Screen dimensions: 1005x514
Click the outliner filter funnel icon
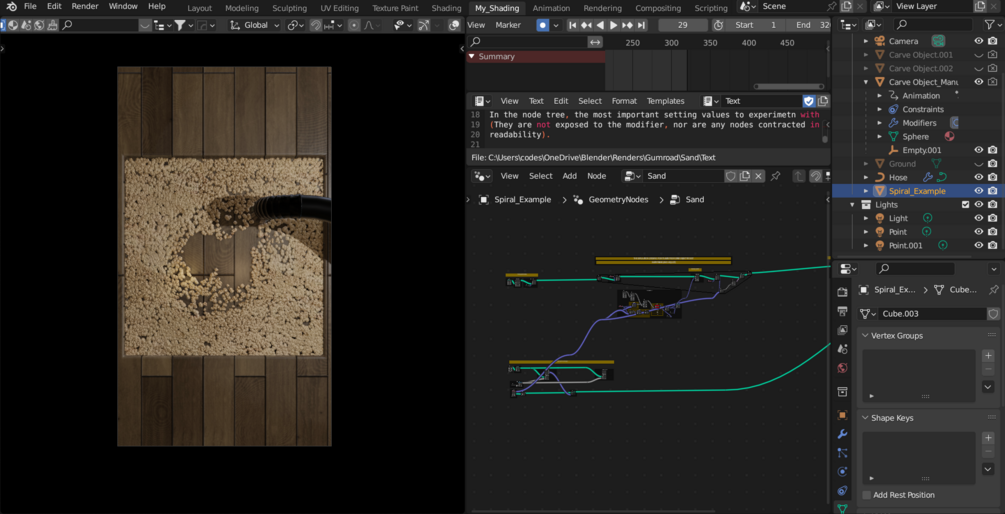(989, 25)
